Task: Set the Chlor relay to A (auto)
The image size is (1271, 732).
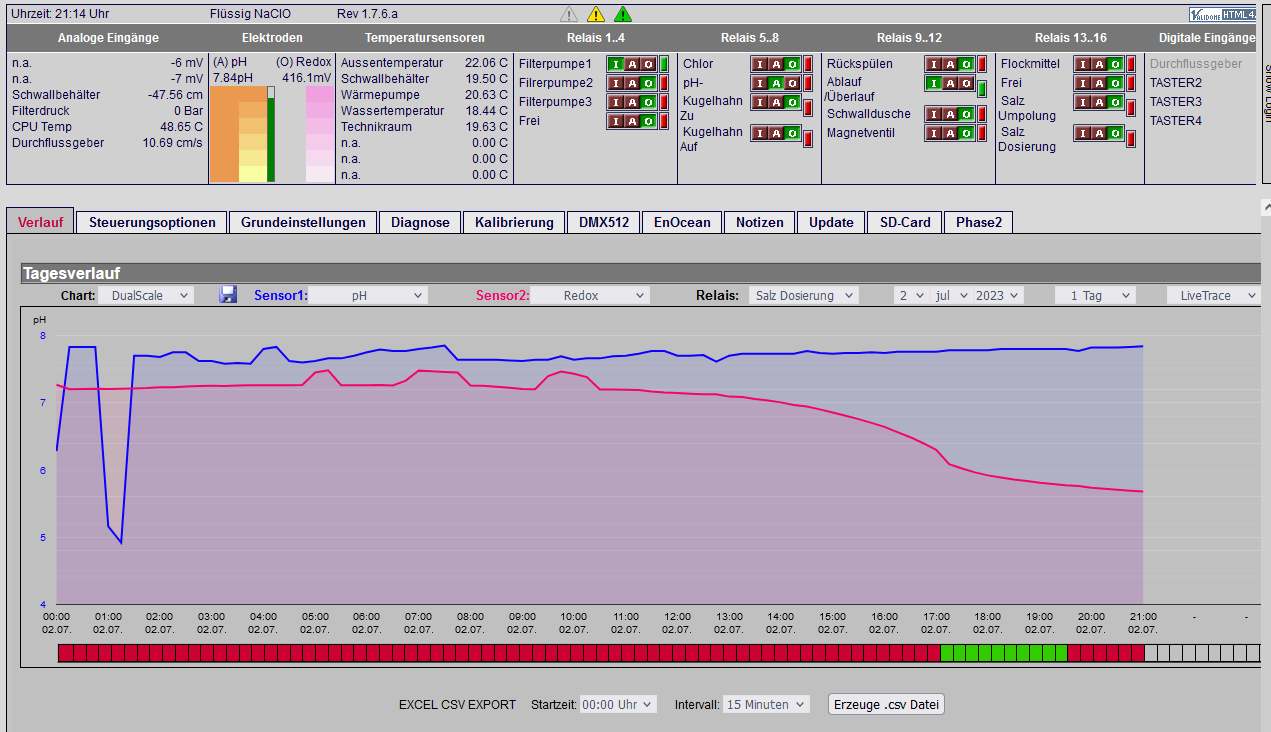Action: click(x=777, y=64)
